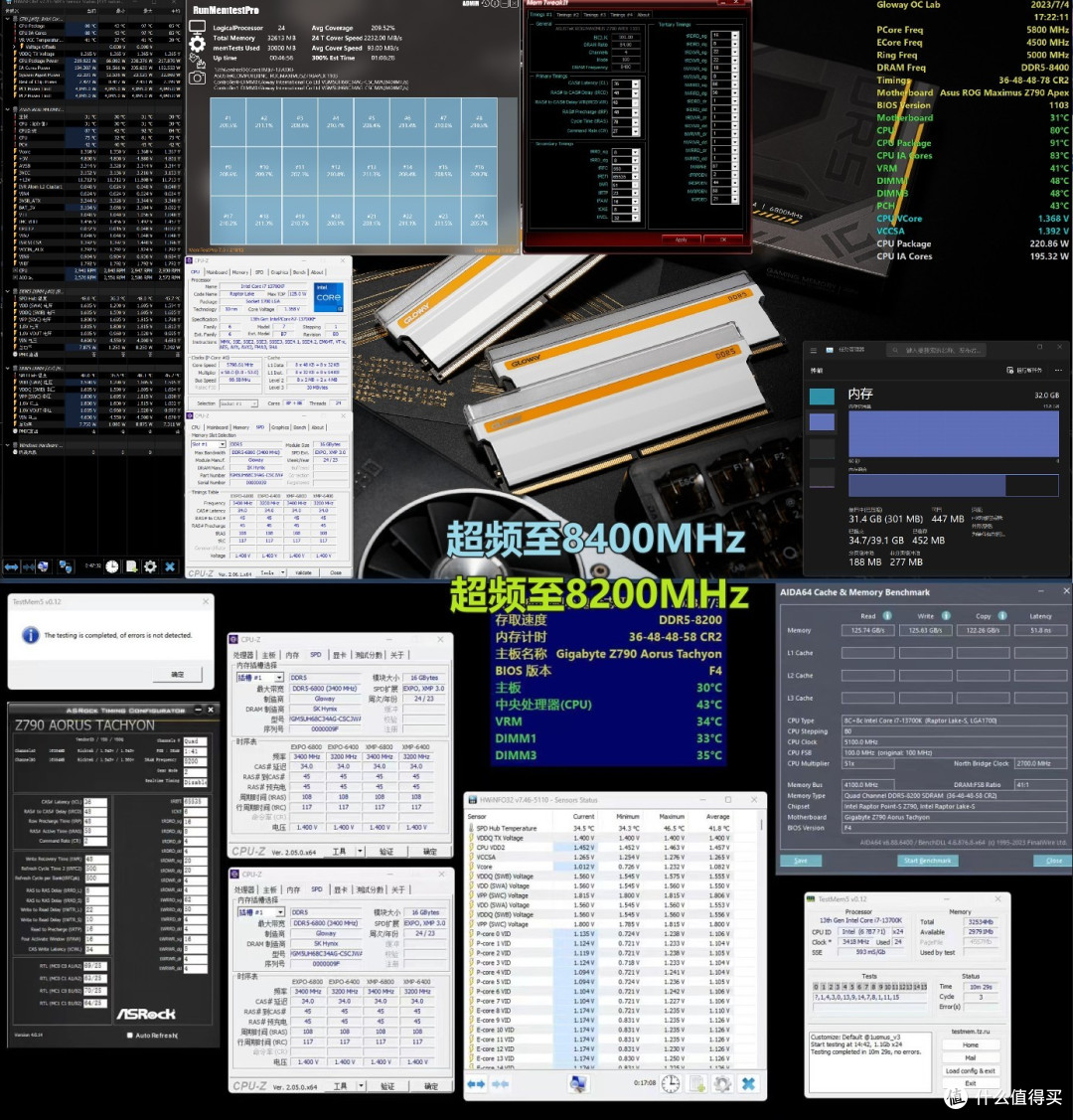Click collapse-arrows icon in dark HWiNFO toolbar
This screenshot has height=1120, width=1073.
tap(29, 566)
